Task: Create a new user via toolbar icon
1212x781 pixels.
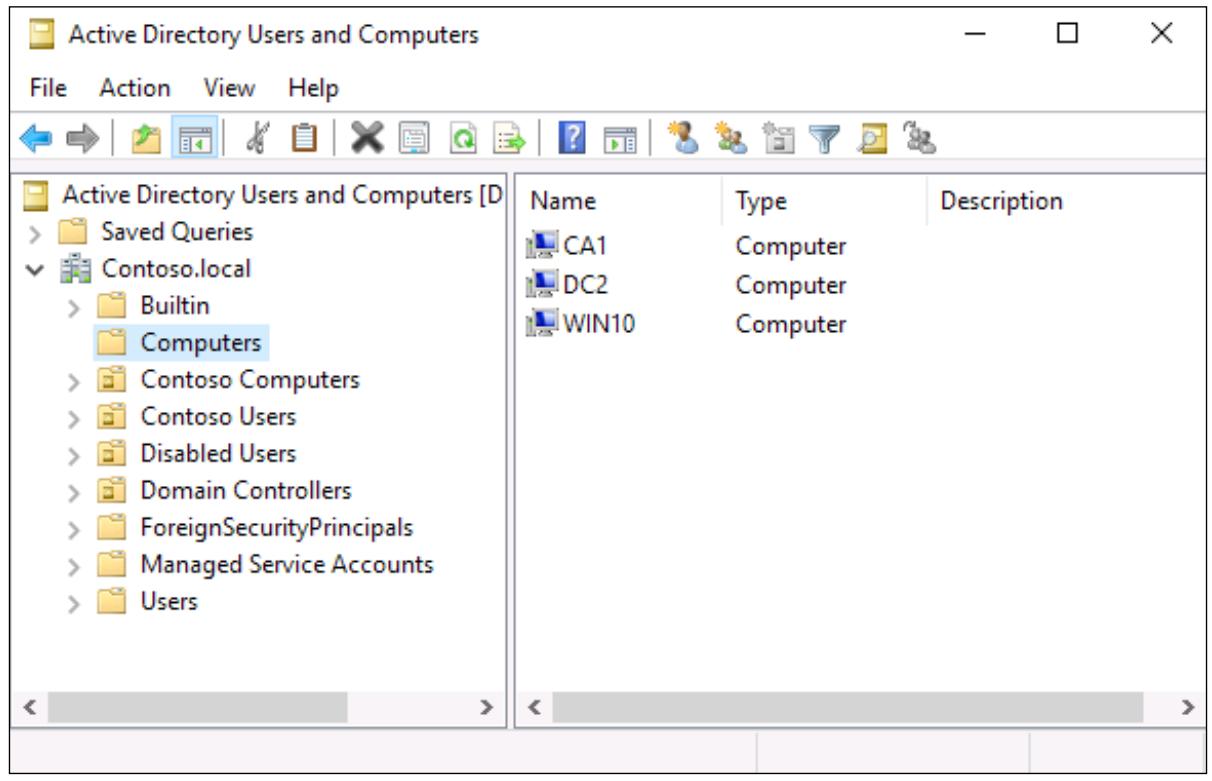Action: point(685,139)
